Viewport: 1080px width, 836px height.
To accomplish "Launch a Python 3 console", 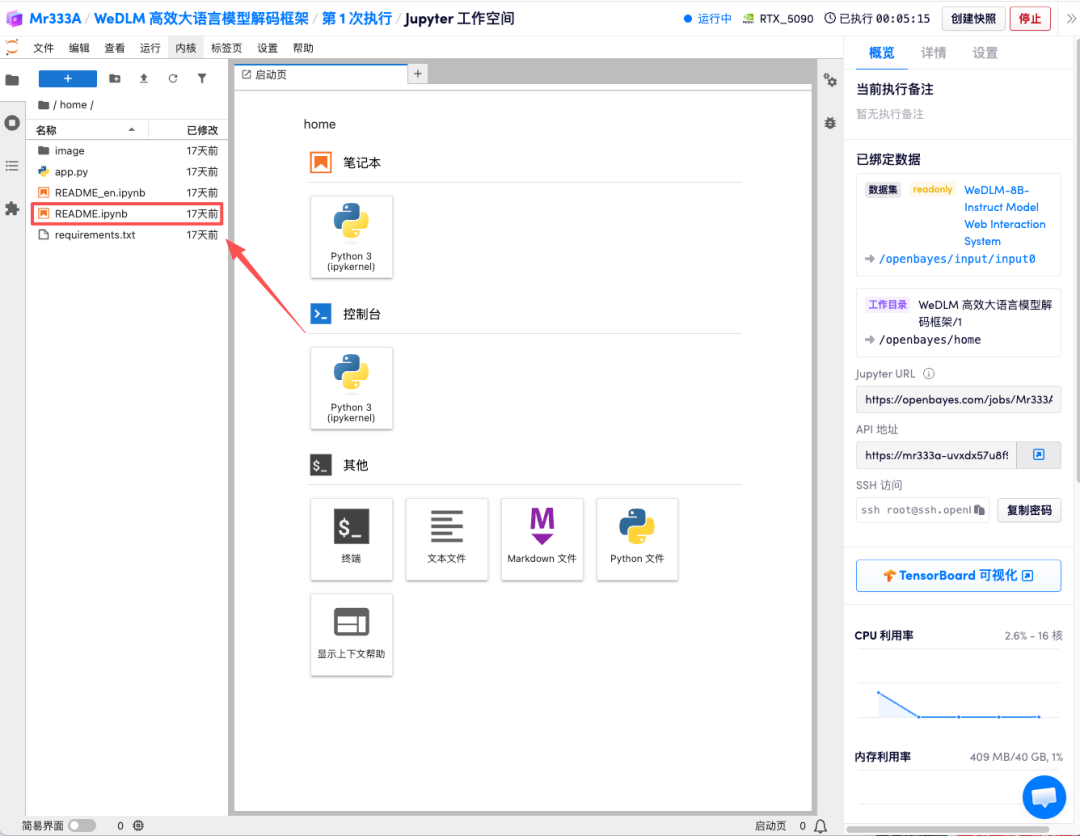I will 351,388.
